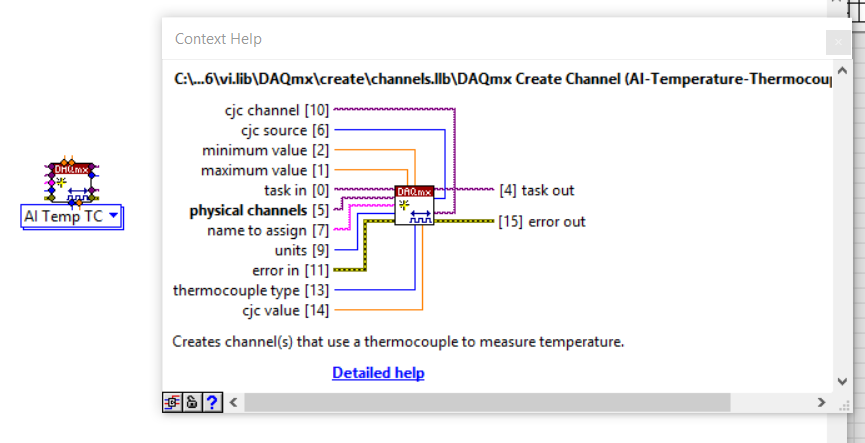
Task: Click the 'cjc source [6]' terminal label
Action: [285, 131]
